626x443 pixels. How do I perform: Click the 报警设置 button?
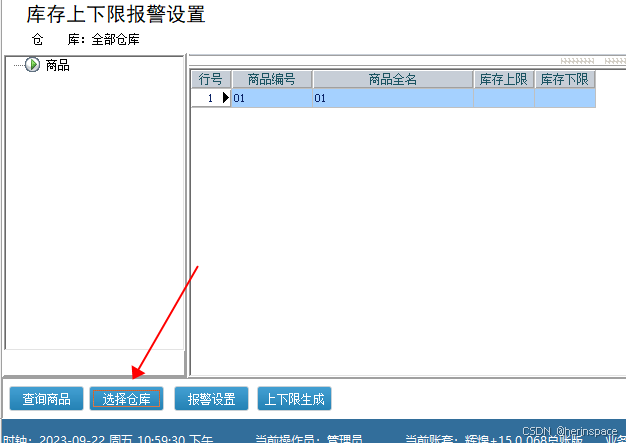click(x=211, y=398)
